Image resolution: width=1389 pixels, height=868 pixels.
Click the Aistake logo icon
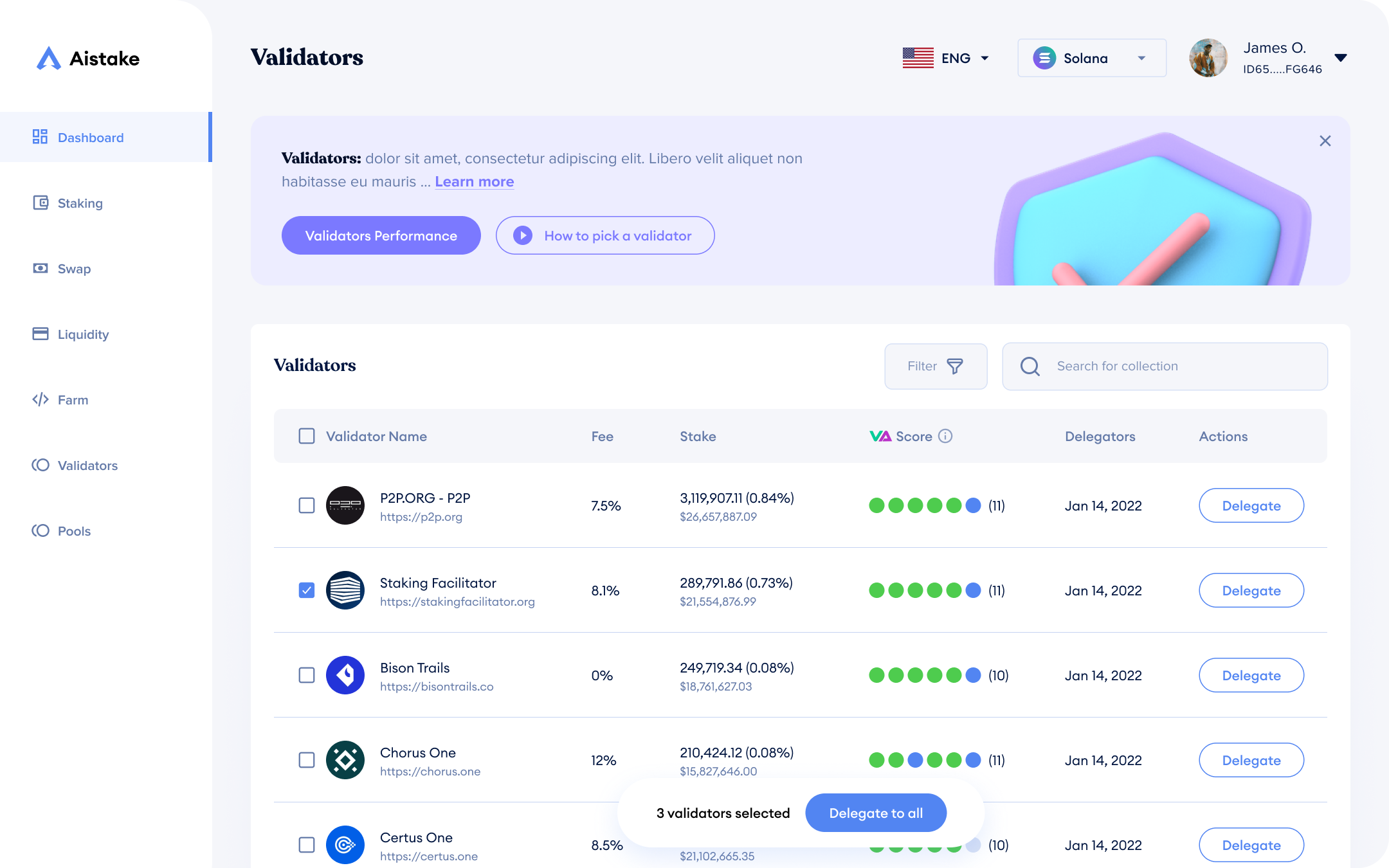pos(49,59)
